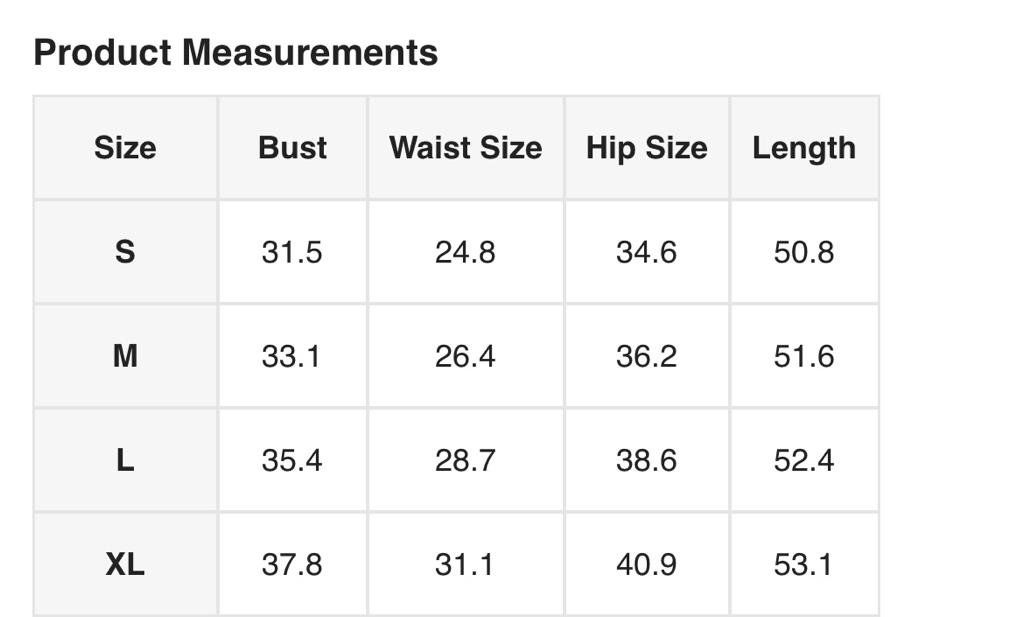Click waist value 24.8 in S row
The image size is (1024, 617).
[x=465, y=252]
